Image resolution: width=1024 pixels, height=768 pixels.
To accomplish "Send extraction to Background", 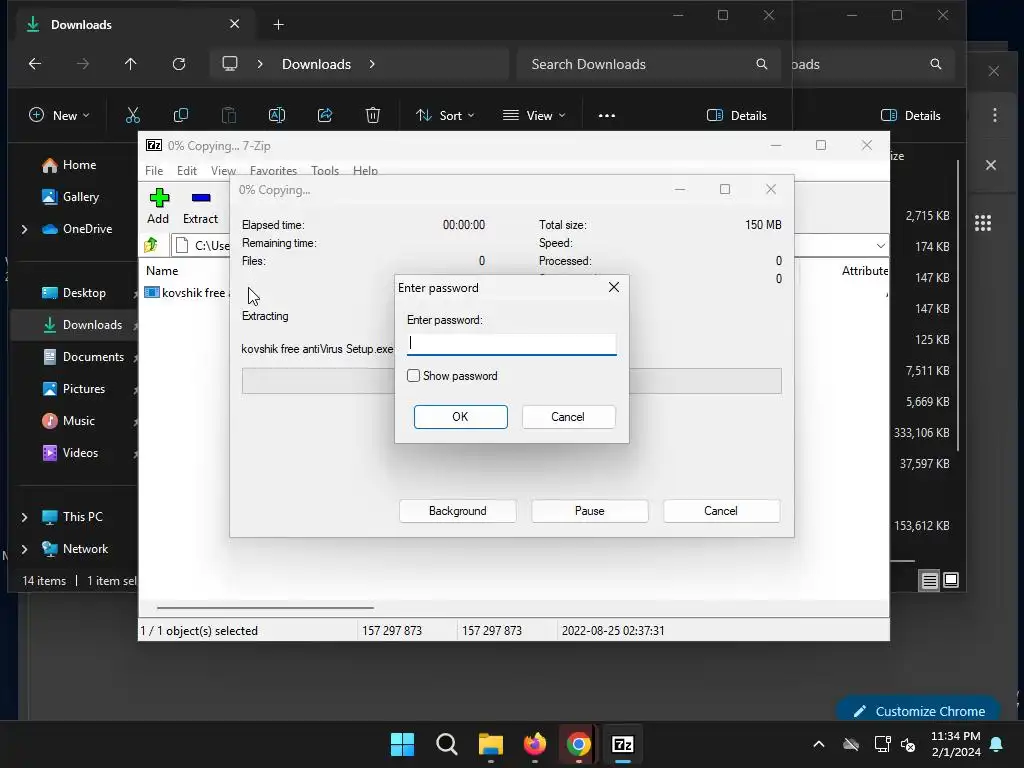I will tap(457, 511).
